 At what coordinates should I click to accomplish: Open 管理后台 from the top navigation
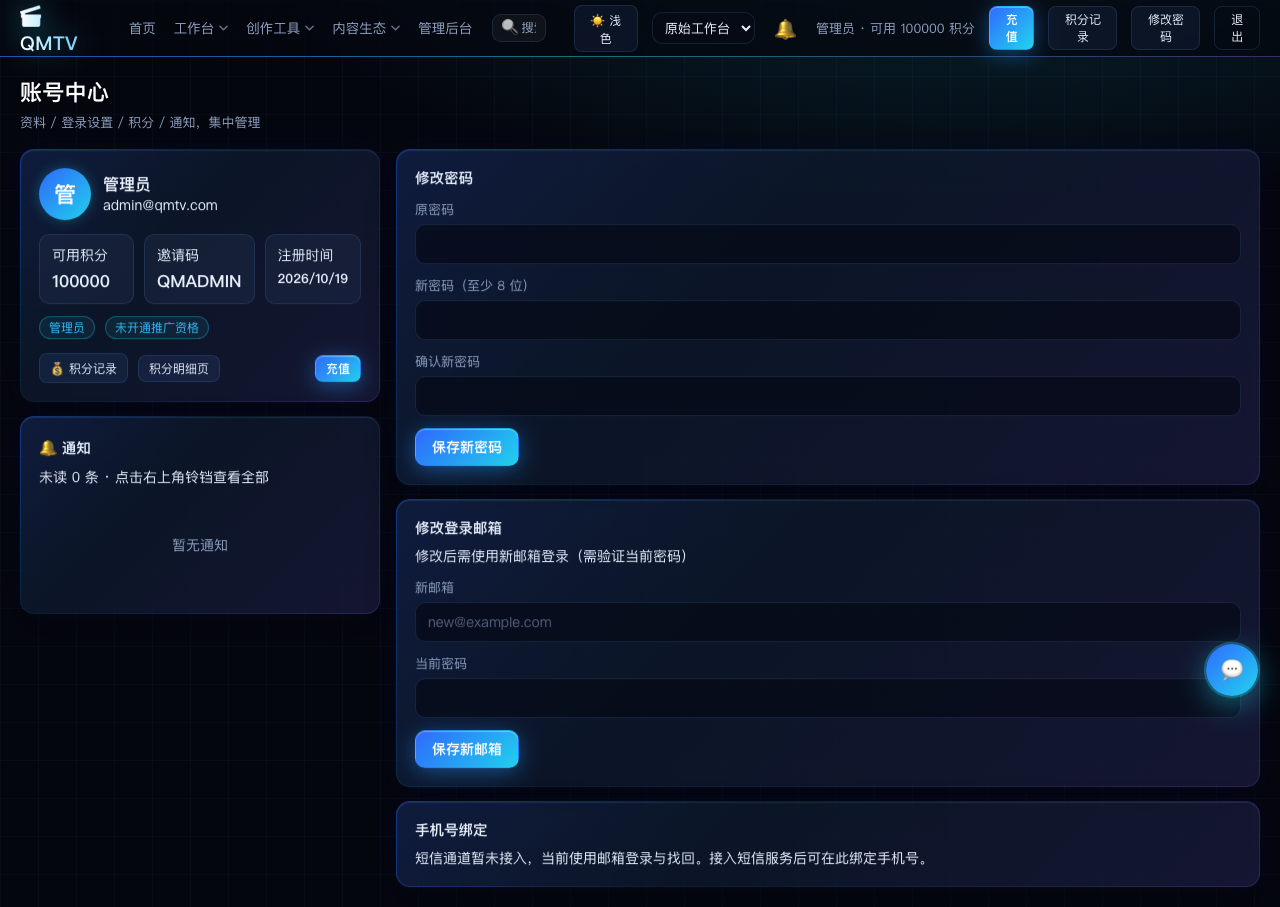445,28
